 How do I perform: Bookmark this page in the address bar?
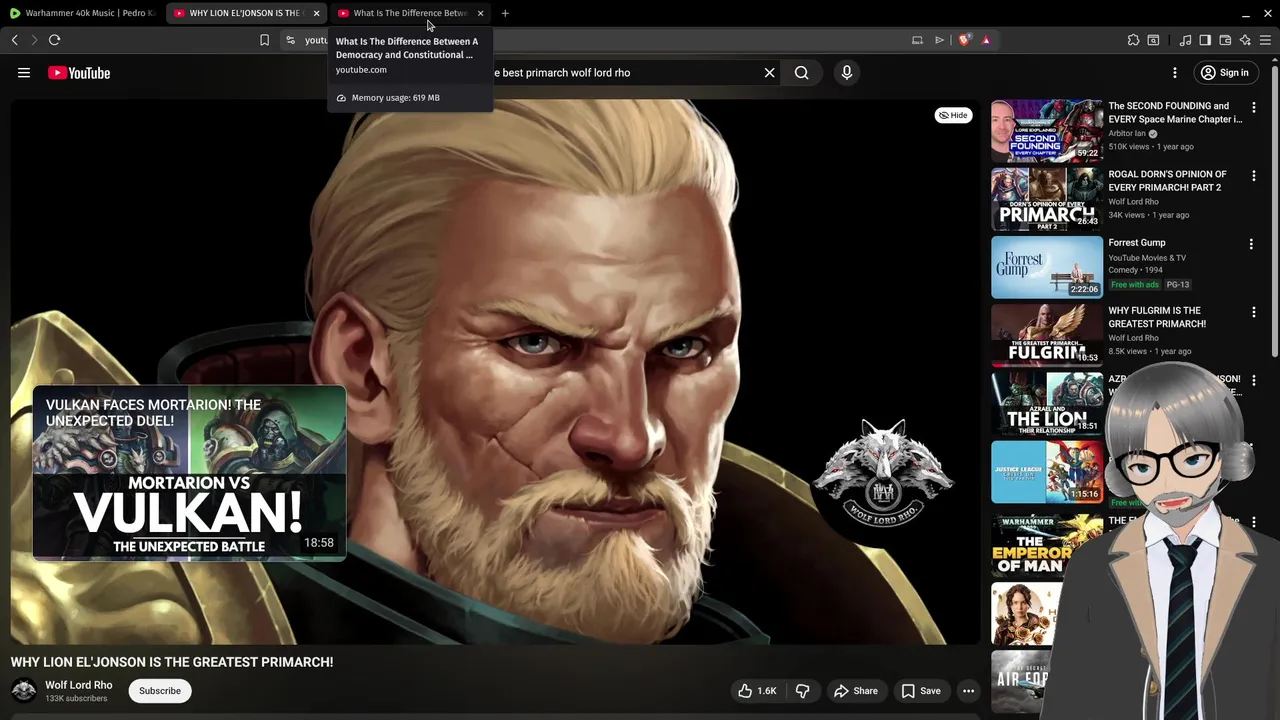click(x=265, y=40)
